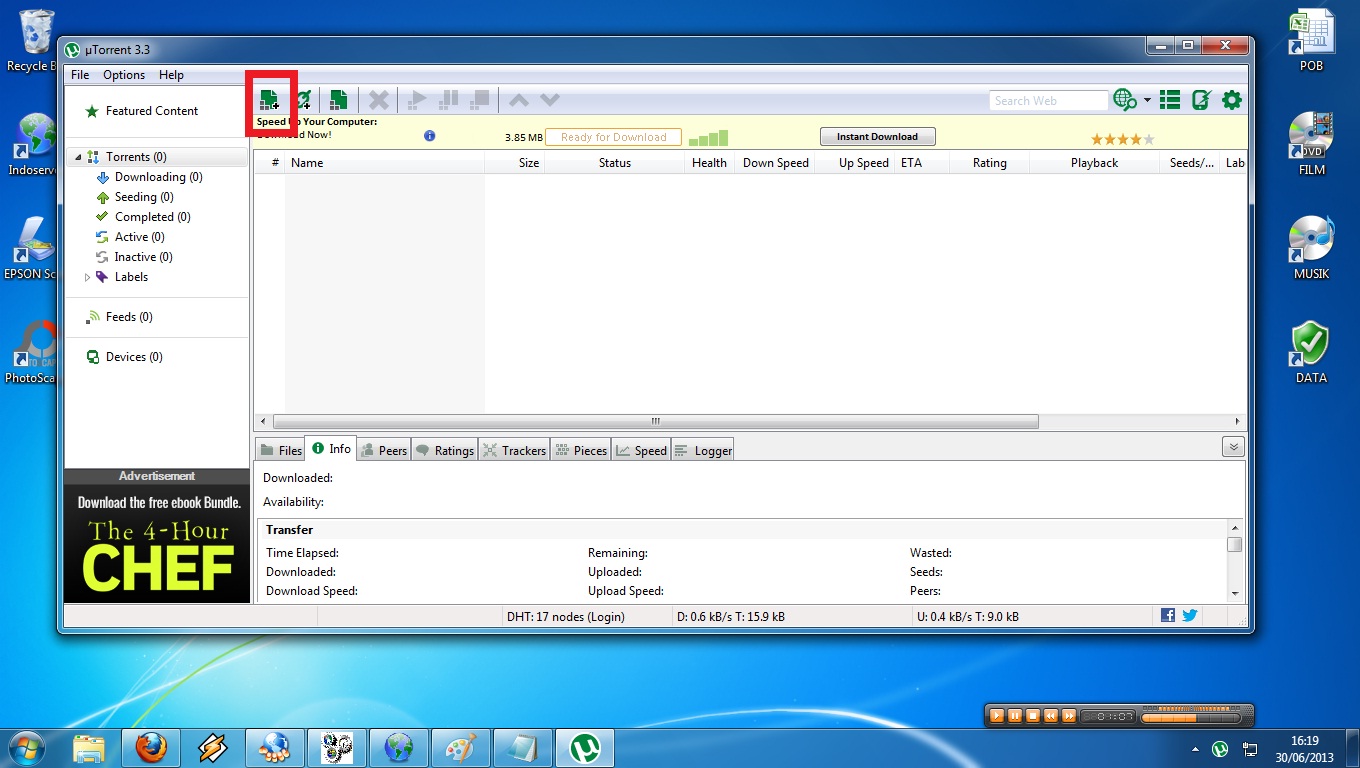Sort by the Down Speed column
This screenshot has width=1360, height=768.
pos(775,163)
